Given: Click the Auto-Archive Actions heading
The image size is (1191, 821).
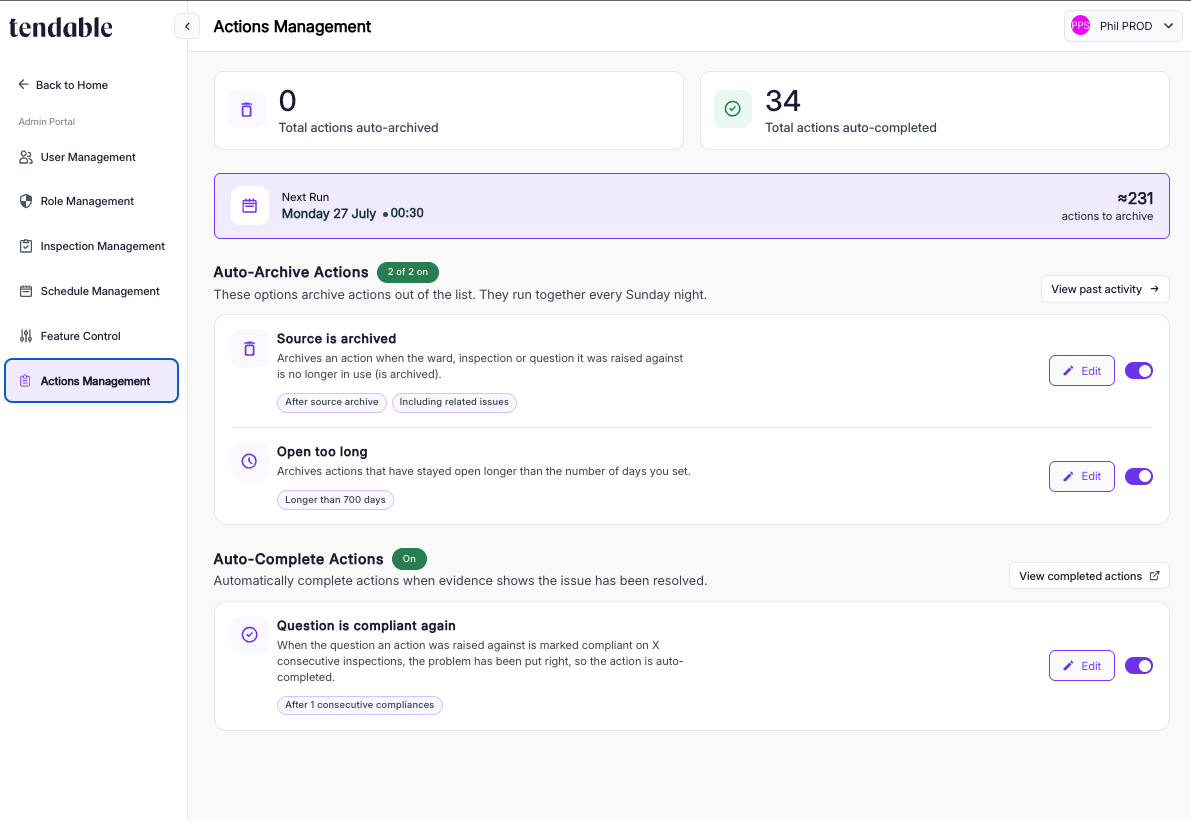Looking at the screenshot, I should tap(291, 272).
